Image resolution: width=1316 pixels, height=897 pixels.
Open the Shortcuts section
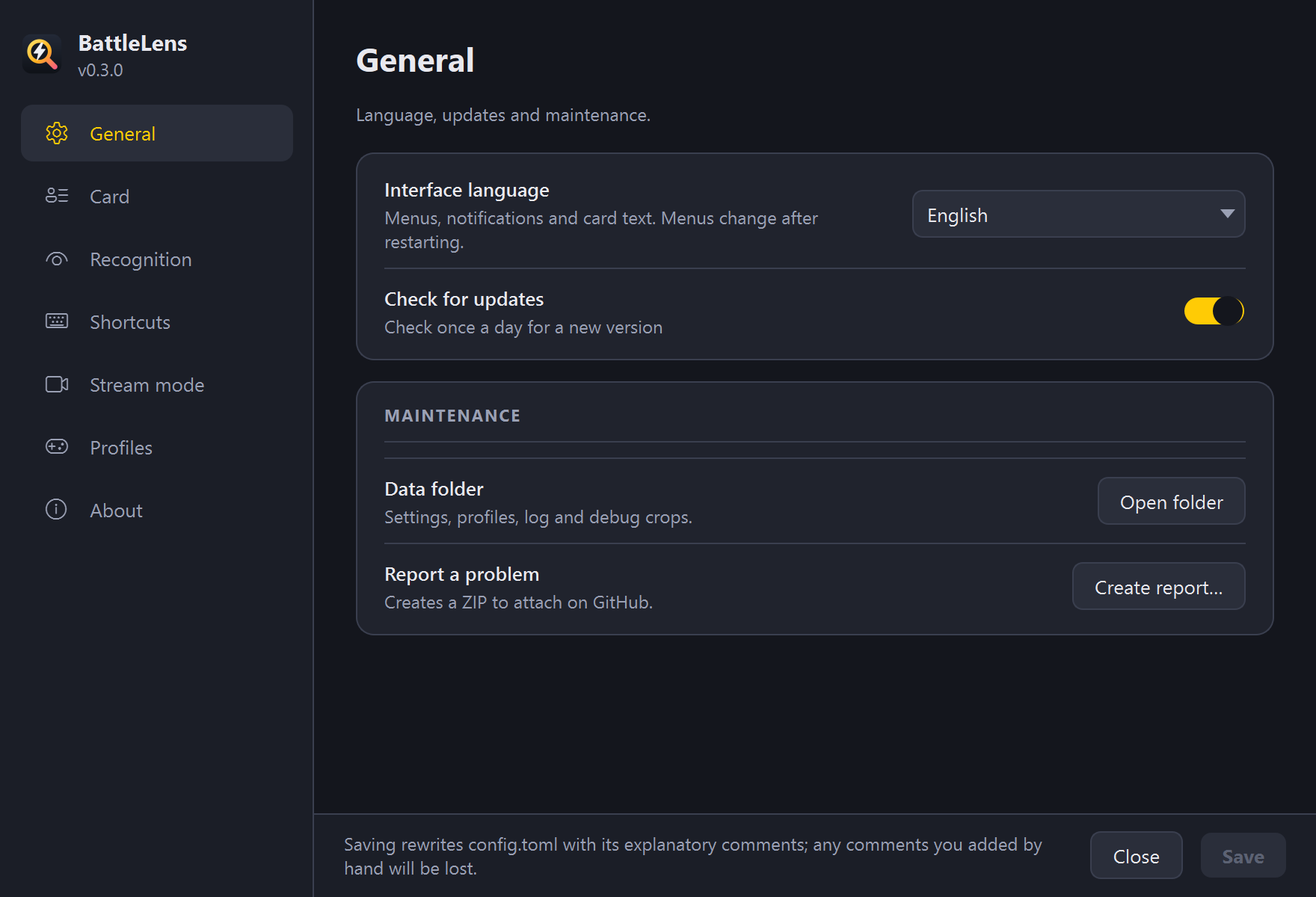point(157,321)
